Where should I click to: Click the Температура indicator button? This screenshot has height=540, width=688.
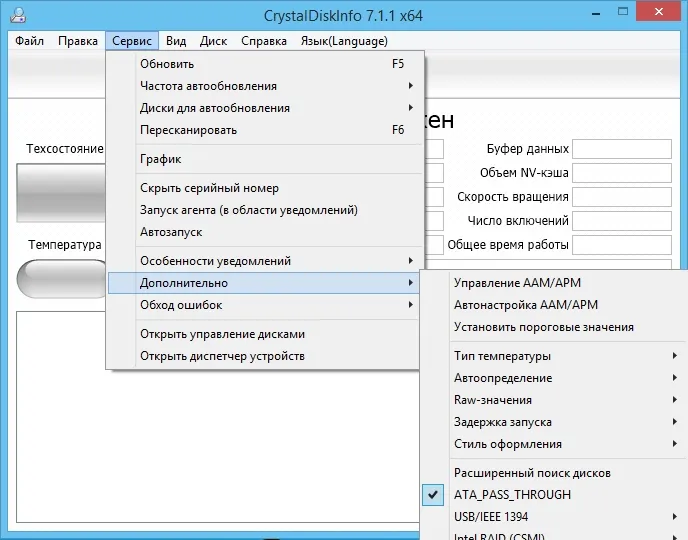pyautogui.click(x=62, y=279)
